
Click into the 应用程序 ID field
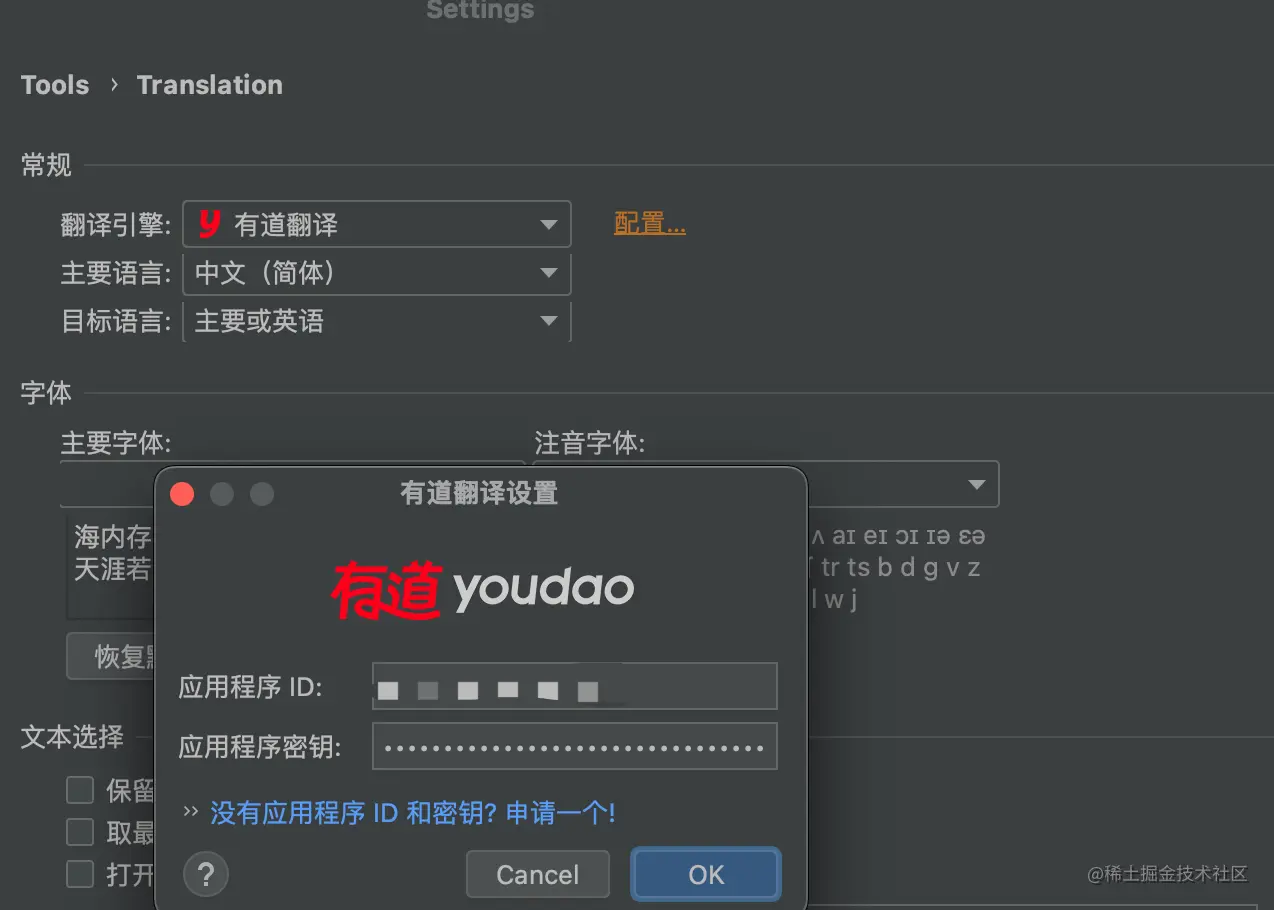pos(574,686)
